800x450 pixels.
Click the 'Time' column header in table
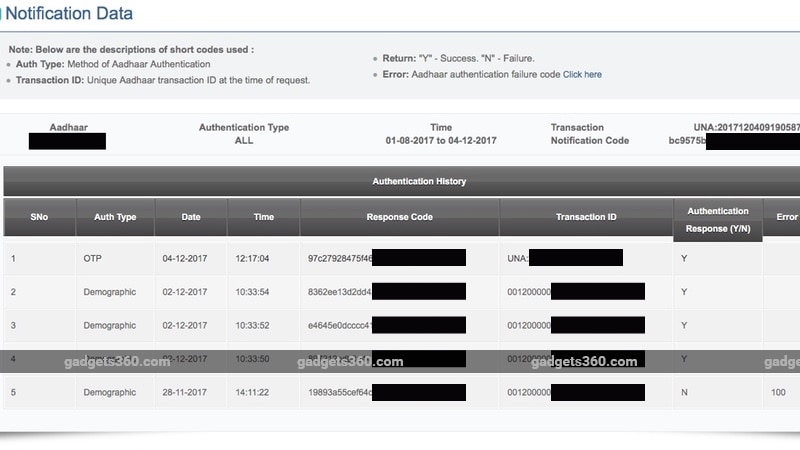(264, 217)
